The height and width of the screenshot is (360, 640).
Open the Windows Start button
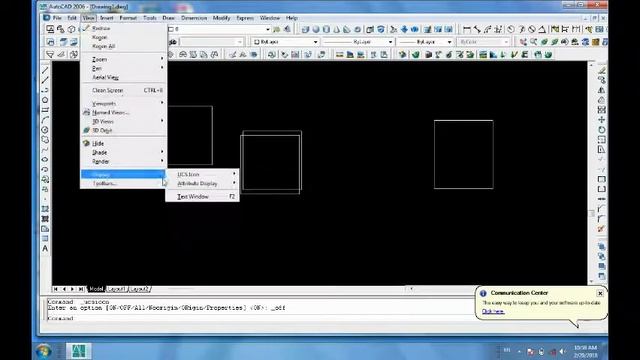(x=43, y=351)
